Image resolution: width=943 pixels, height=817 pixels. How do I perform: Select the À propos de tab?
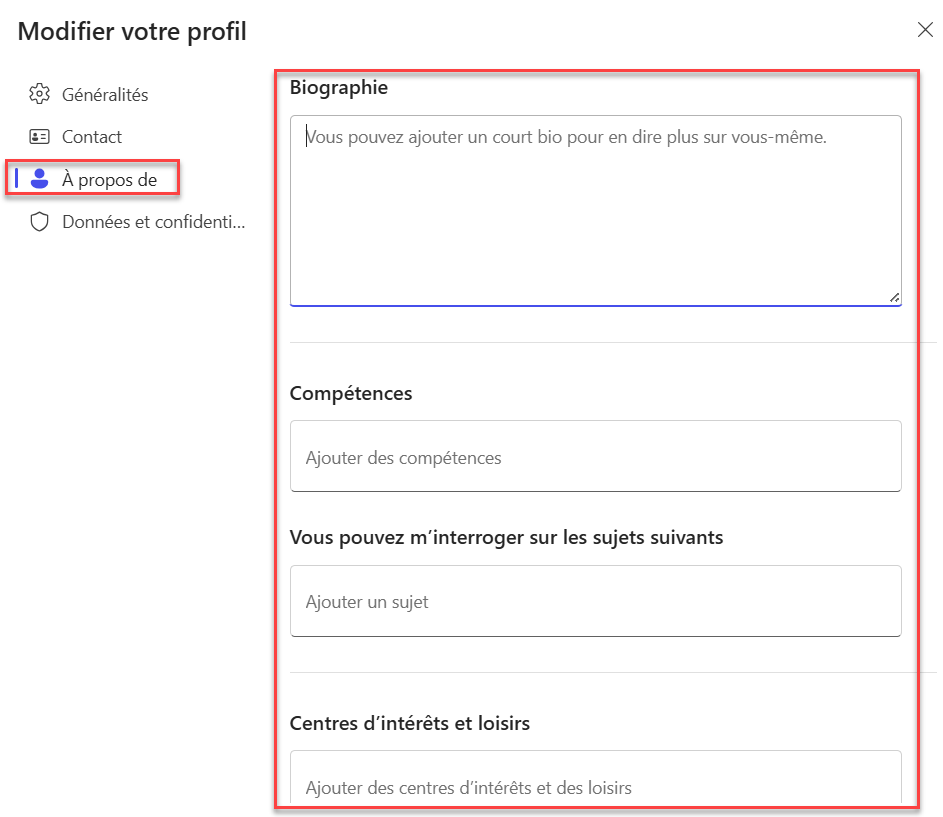[93, 179]
